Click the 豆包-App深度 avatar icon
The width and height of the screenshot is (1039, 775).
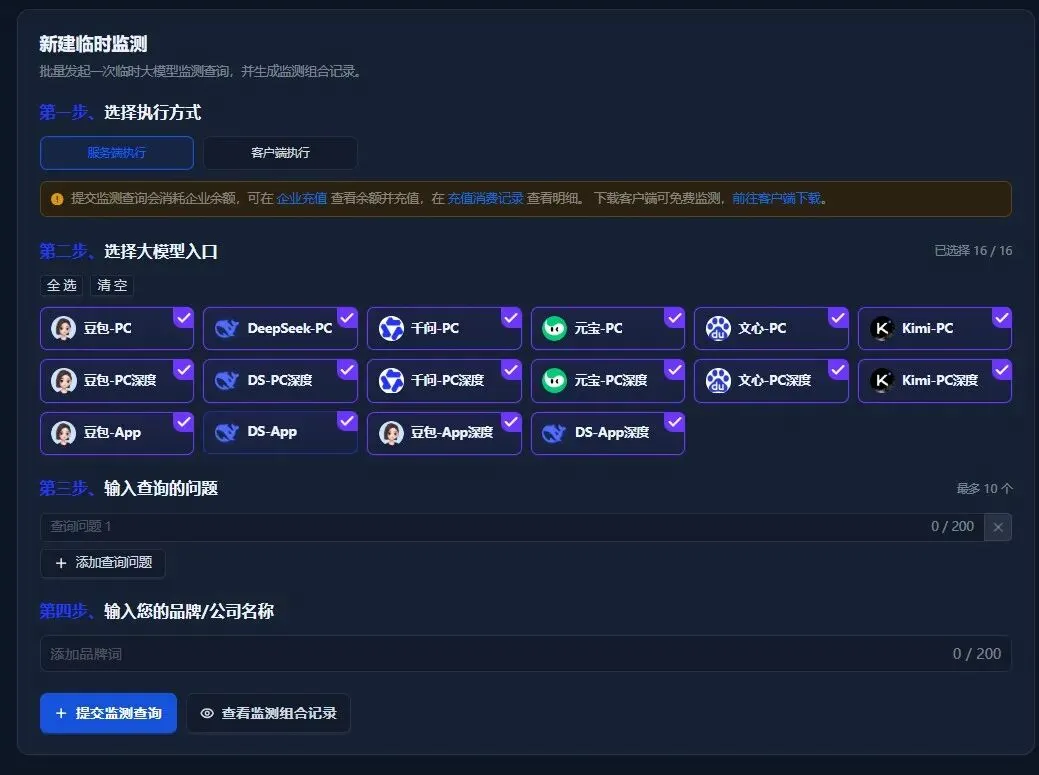point(391,433)
